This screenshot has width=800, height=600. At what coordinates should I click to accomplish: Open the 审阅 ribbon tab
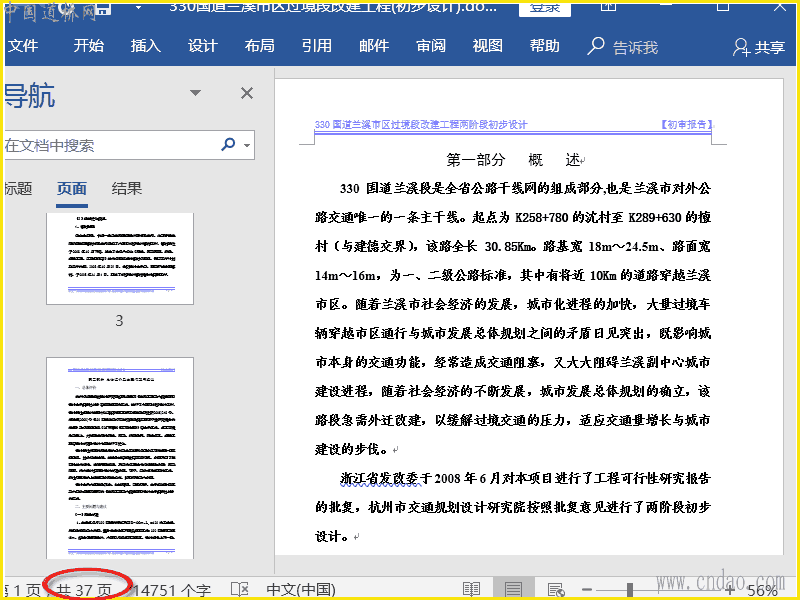431,46
